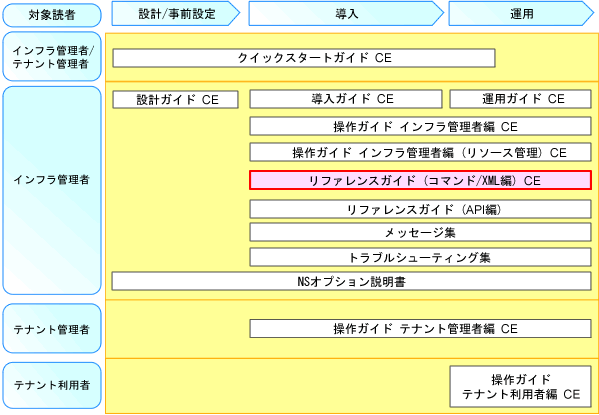Click the インフラ管理者 reader label
This screenshot has width=599, height=415.
tap(52, 190)
